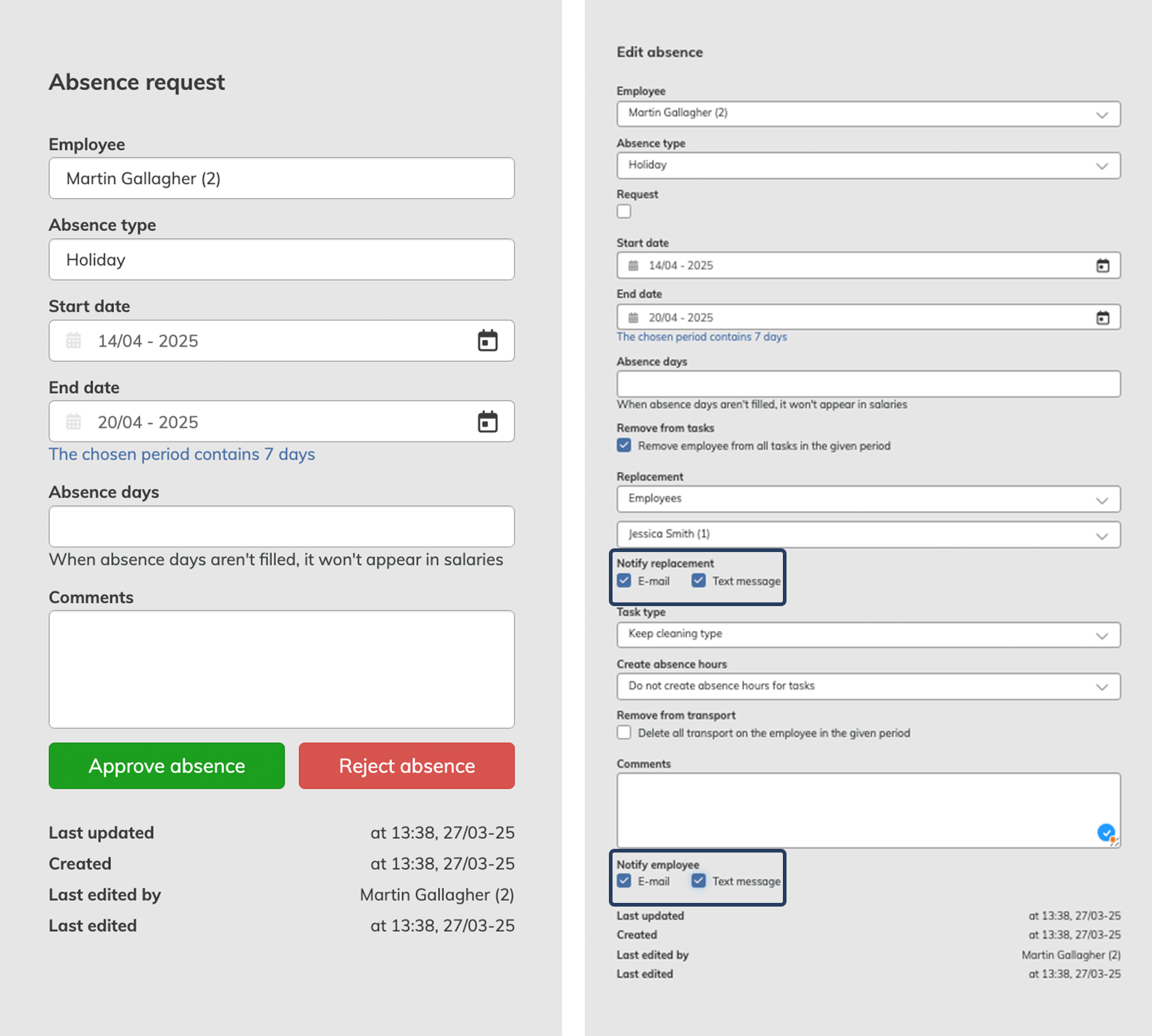Image resolution: width=1152 pixels, height=1036 pixels.
Task: Expand the Replacement Employees dropdown
Action: 868,499
